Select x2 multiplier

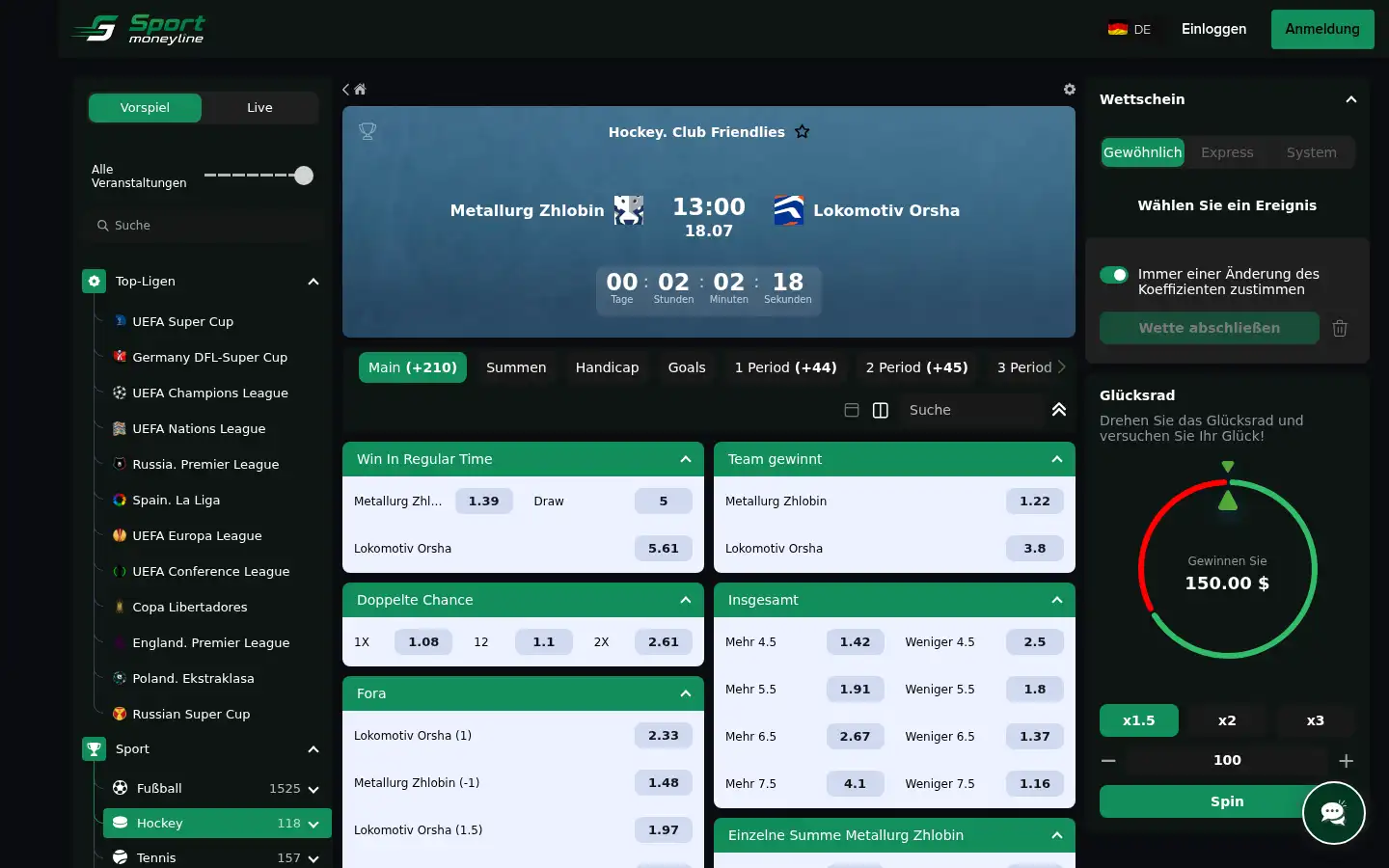click(x=1227, y=720)
